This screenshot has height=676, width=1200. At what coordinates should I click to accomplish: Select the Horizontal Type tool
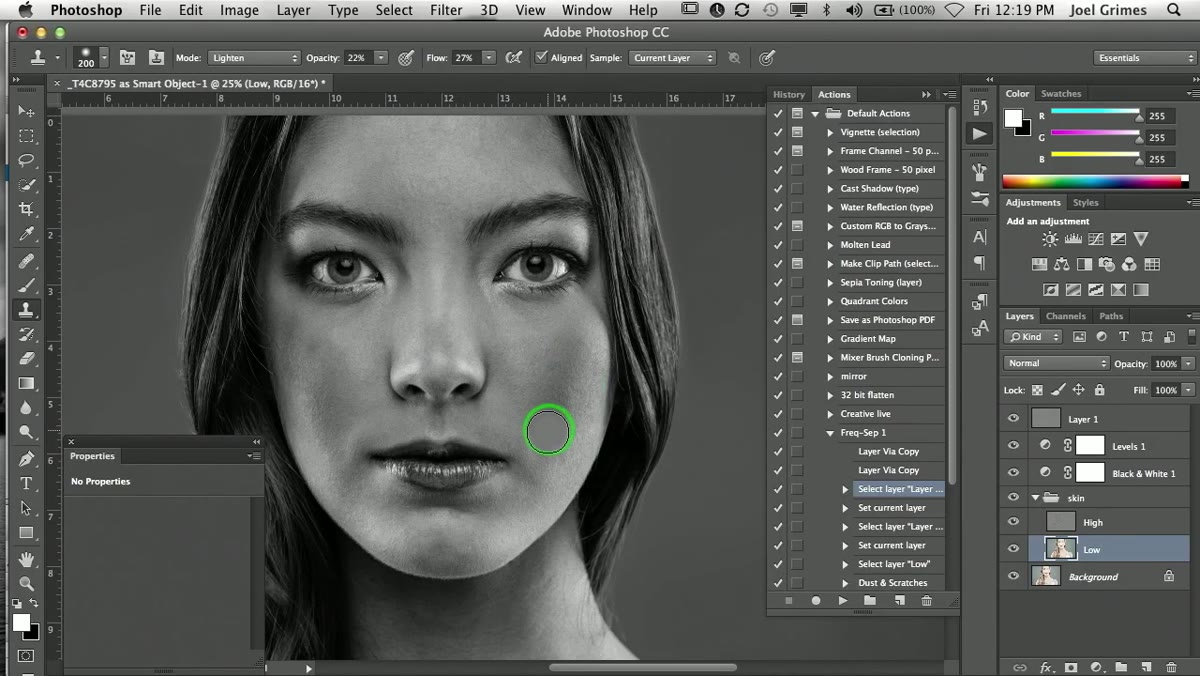pyautogui.click(x=27, y=483)
